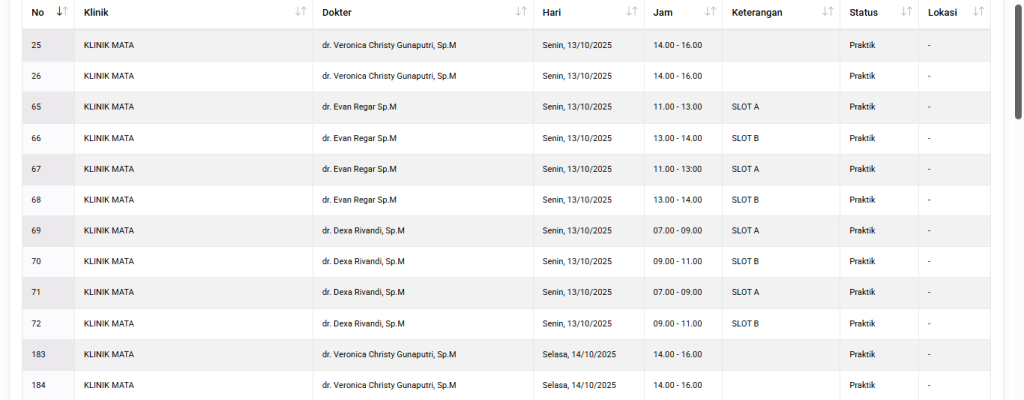
Task: Click dr. Dexa Rivandi in row 70
Action: pos(363,262)
